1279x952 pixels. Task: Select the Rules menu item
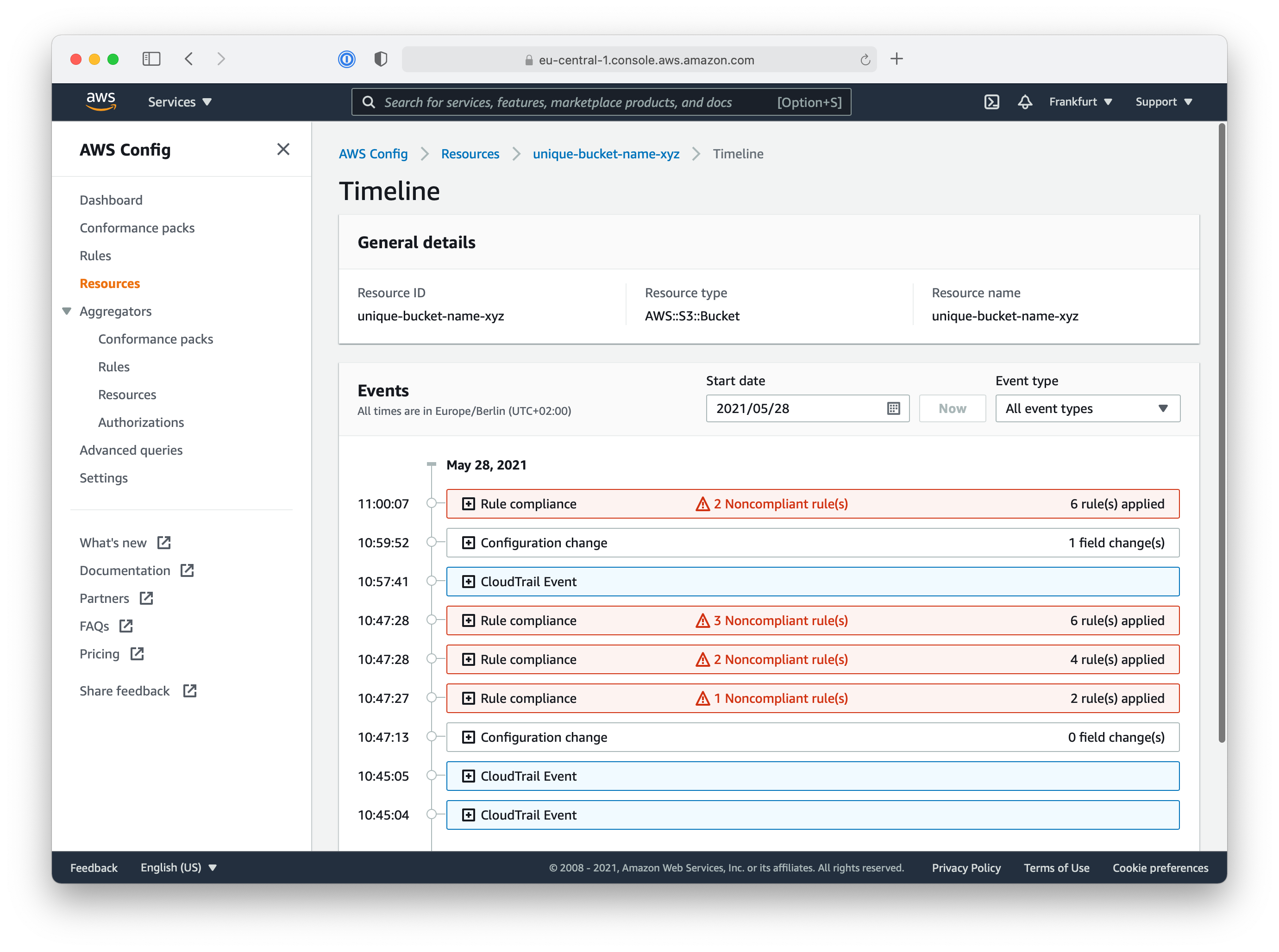[x=94, y=256]
